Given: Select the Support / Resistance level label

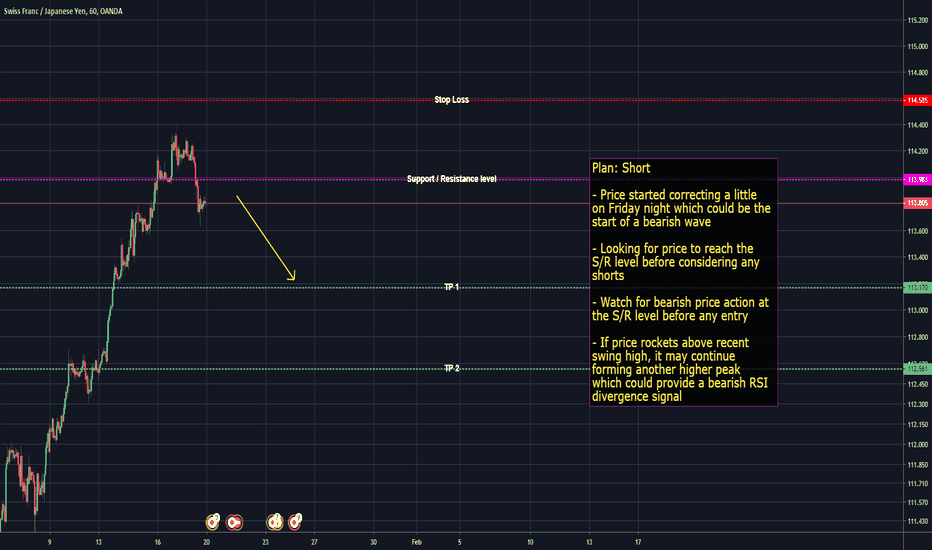Looking at the screenshot, I should click(x=451, y=179).
